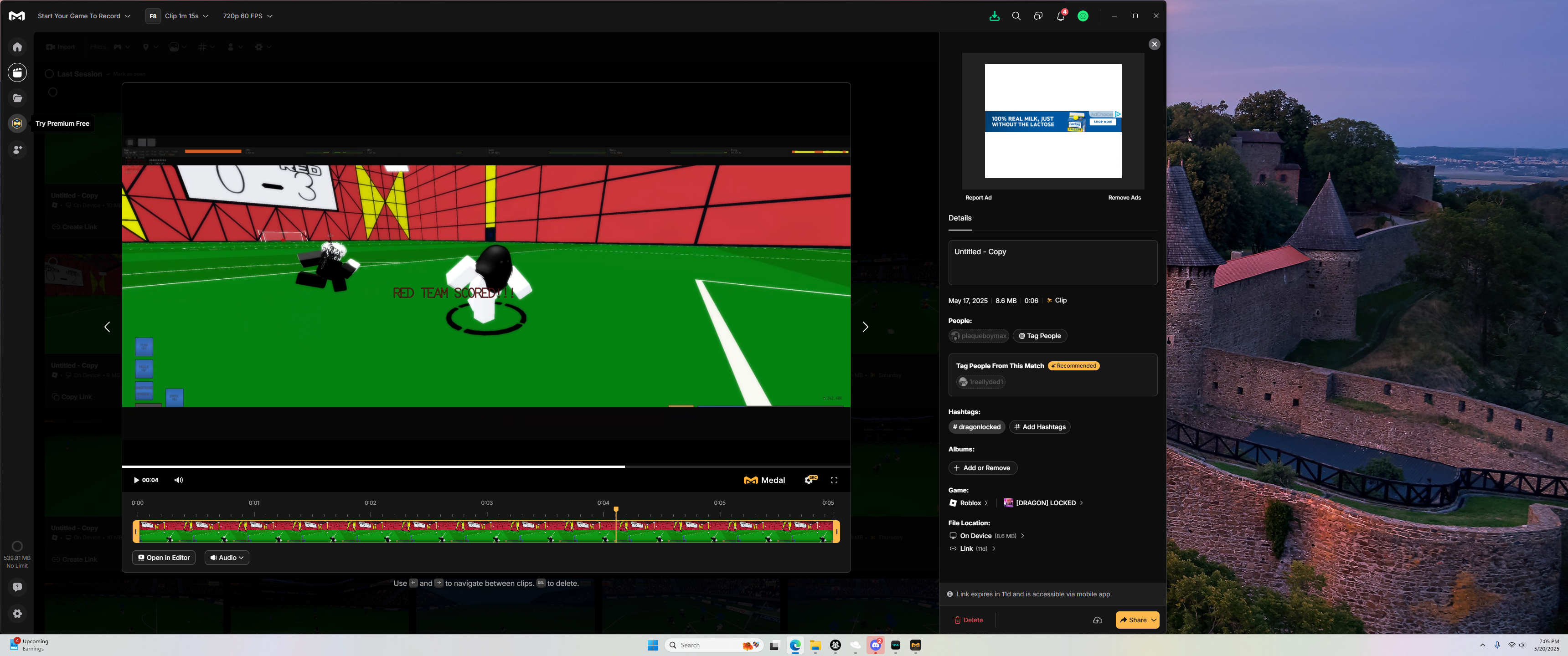Click the video playback progress bar
The height and width of the screenshot is (656, 1568).
[486, 467]
